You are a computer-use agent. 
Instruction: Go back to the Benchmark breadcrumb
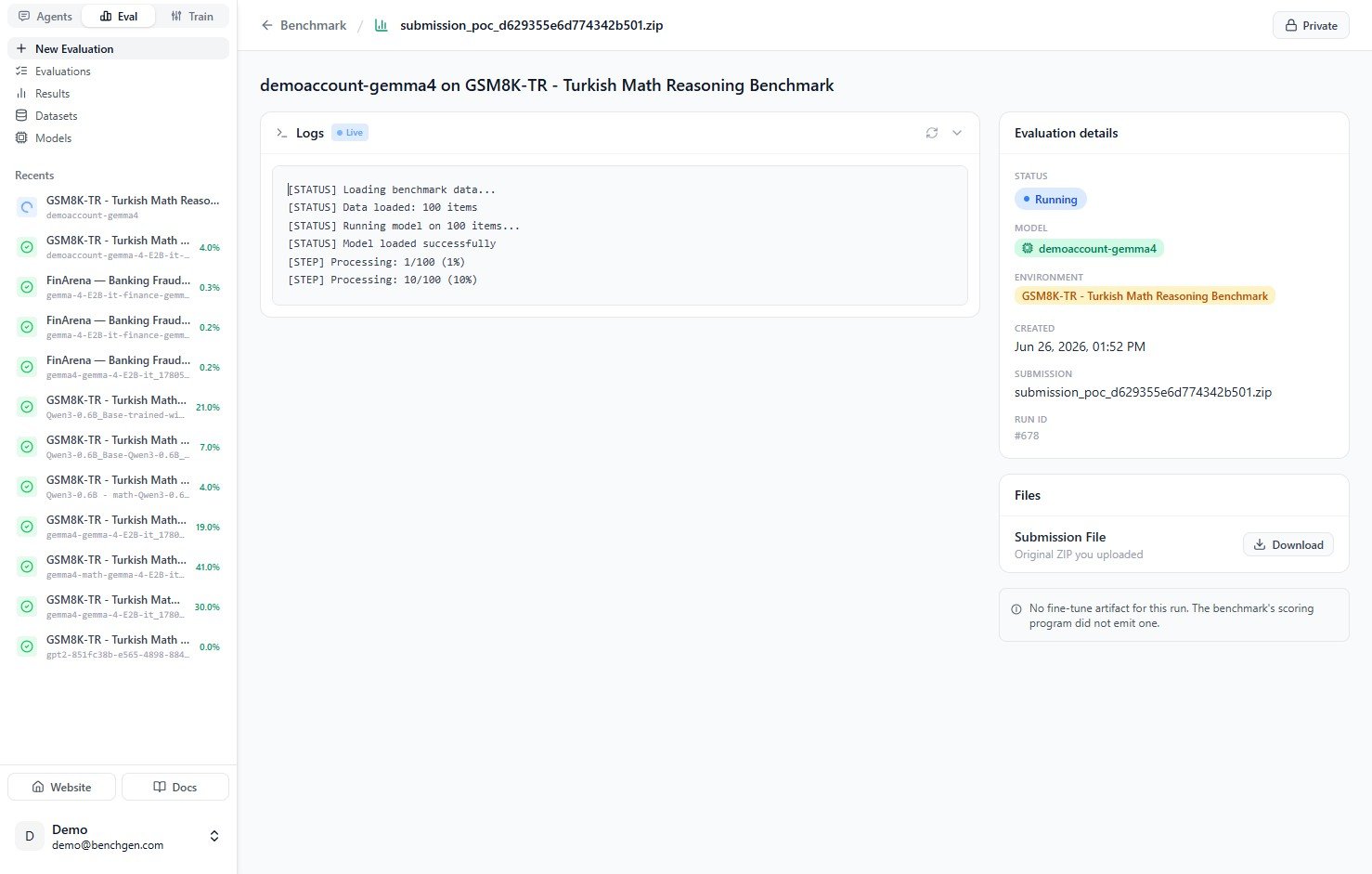coord(313,25)
